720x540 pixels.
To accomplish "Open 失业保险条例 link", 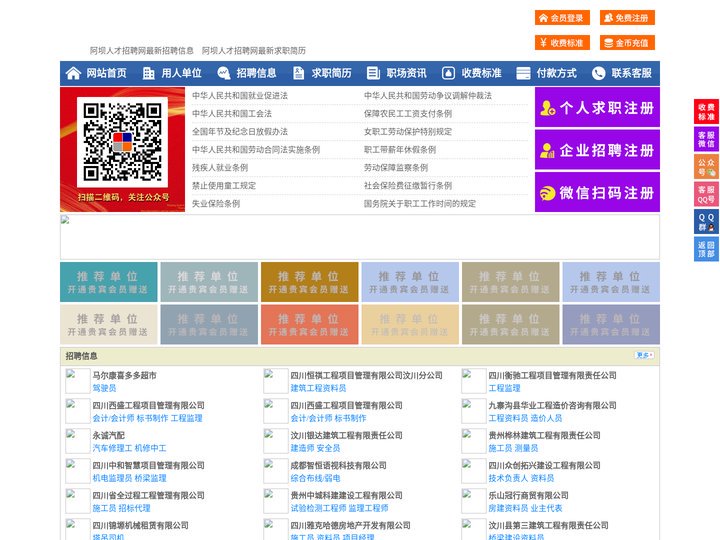I will (216, 203).
